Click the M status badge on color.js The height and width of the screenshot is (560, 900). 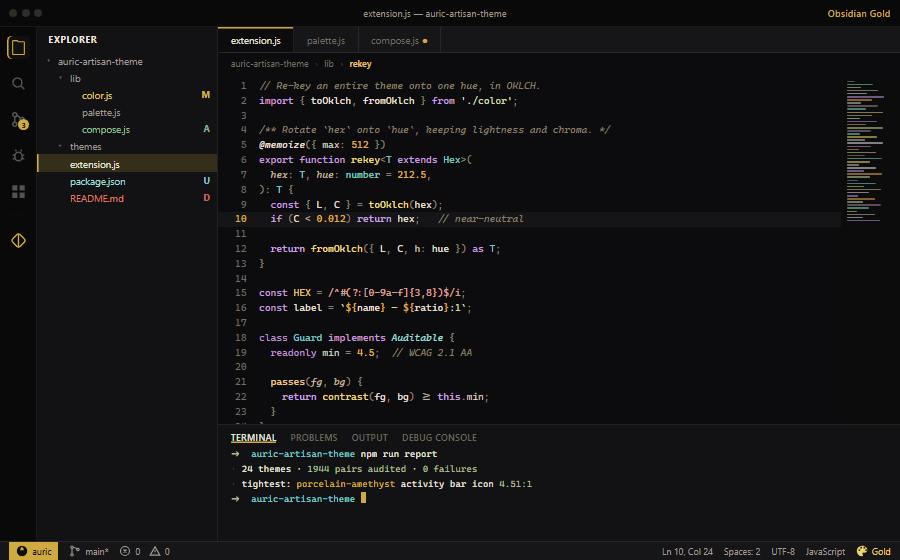pyautogui.click(x=205, y=95)
